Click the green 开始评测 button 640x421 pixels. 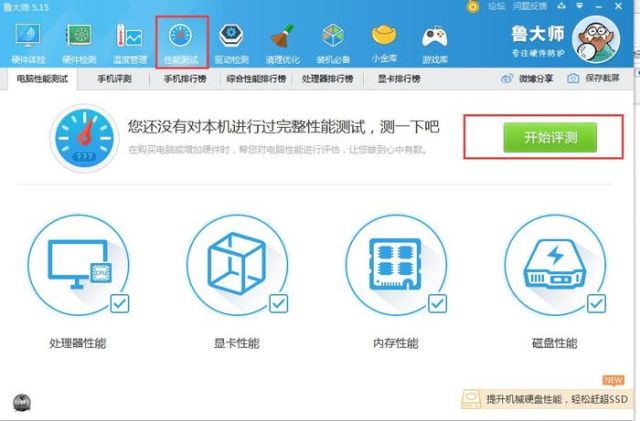[550, 138]
